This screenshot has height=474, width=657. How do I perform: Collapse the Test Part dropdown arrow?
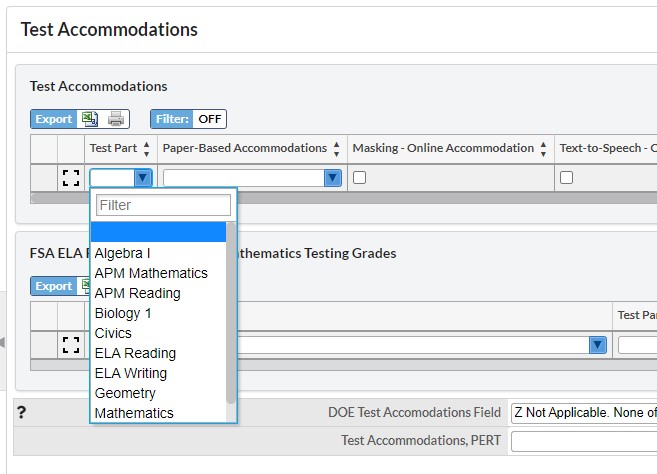[x=143, y=178]
